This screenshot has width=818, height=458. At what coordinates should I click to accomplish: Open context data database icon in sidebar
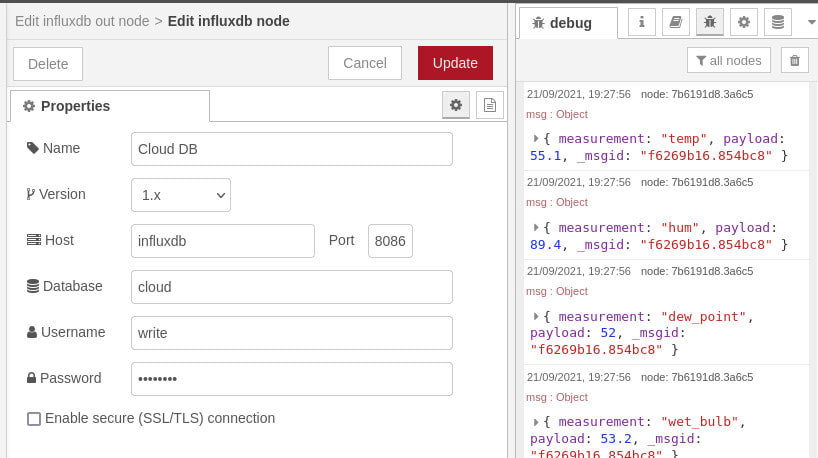click(x=778, y=22)
